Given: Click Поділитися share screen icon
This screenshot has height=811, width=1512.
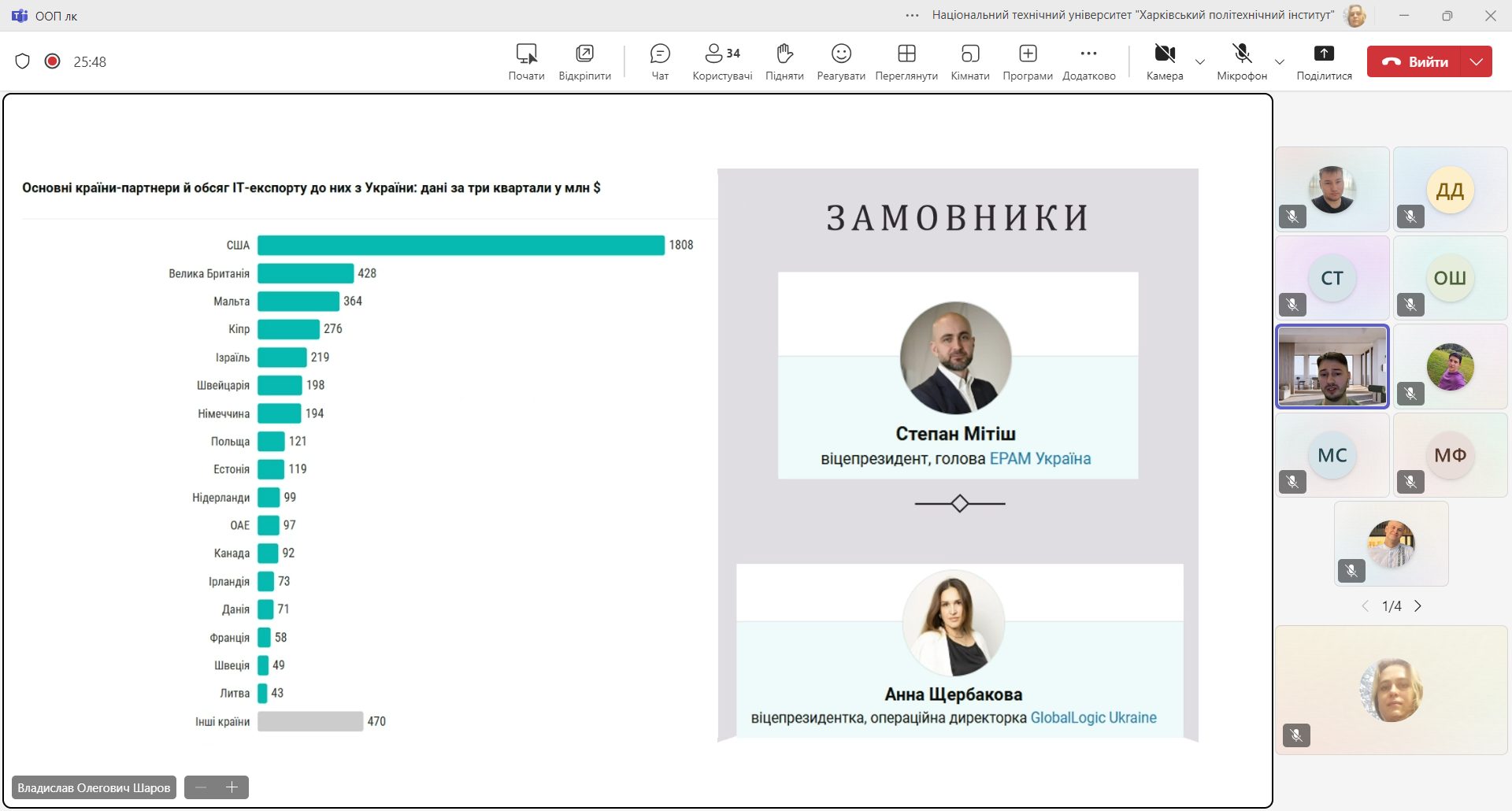Looking at the screenshot, I should (x=1324, y=61).
